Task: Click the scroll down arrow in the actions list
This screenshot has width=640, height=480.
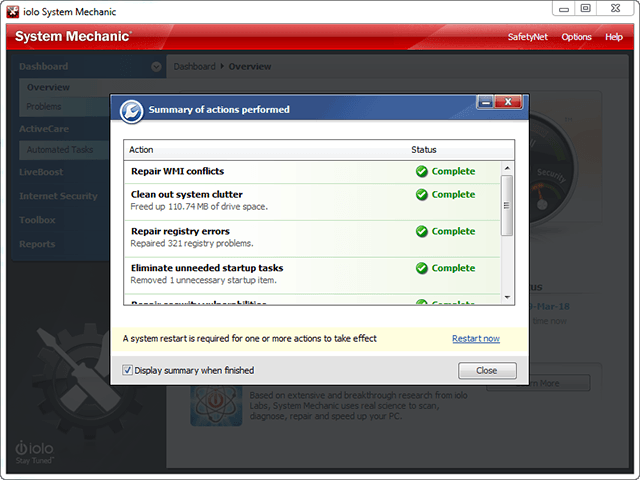Action: click(x=507, y=298)
